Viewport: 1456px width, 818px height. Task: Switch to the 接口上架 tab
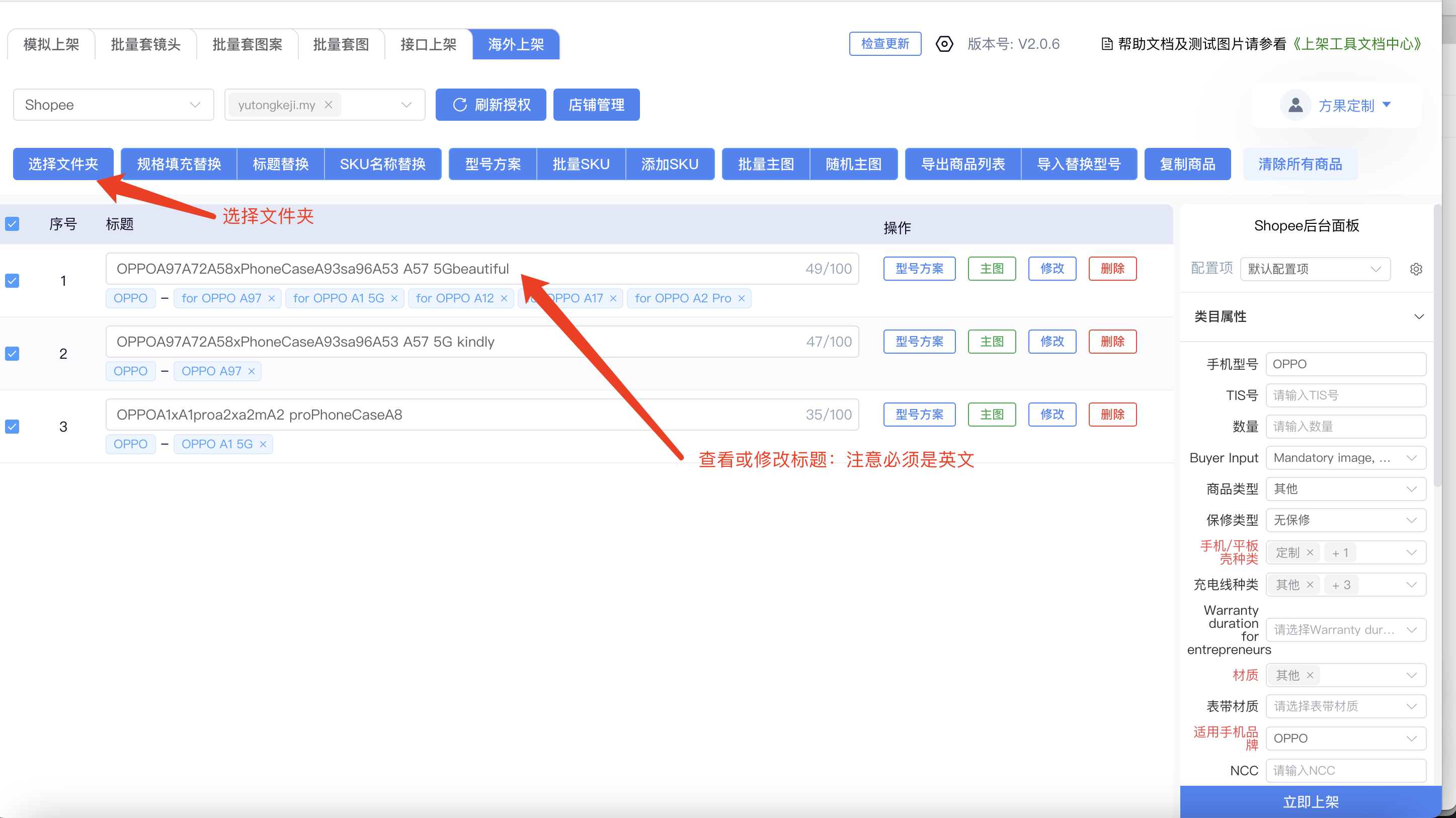(428, 44)
